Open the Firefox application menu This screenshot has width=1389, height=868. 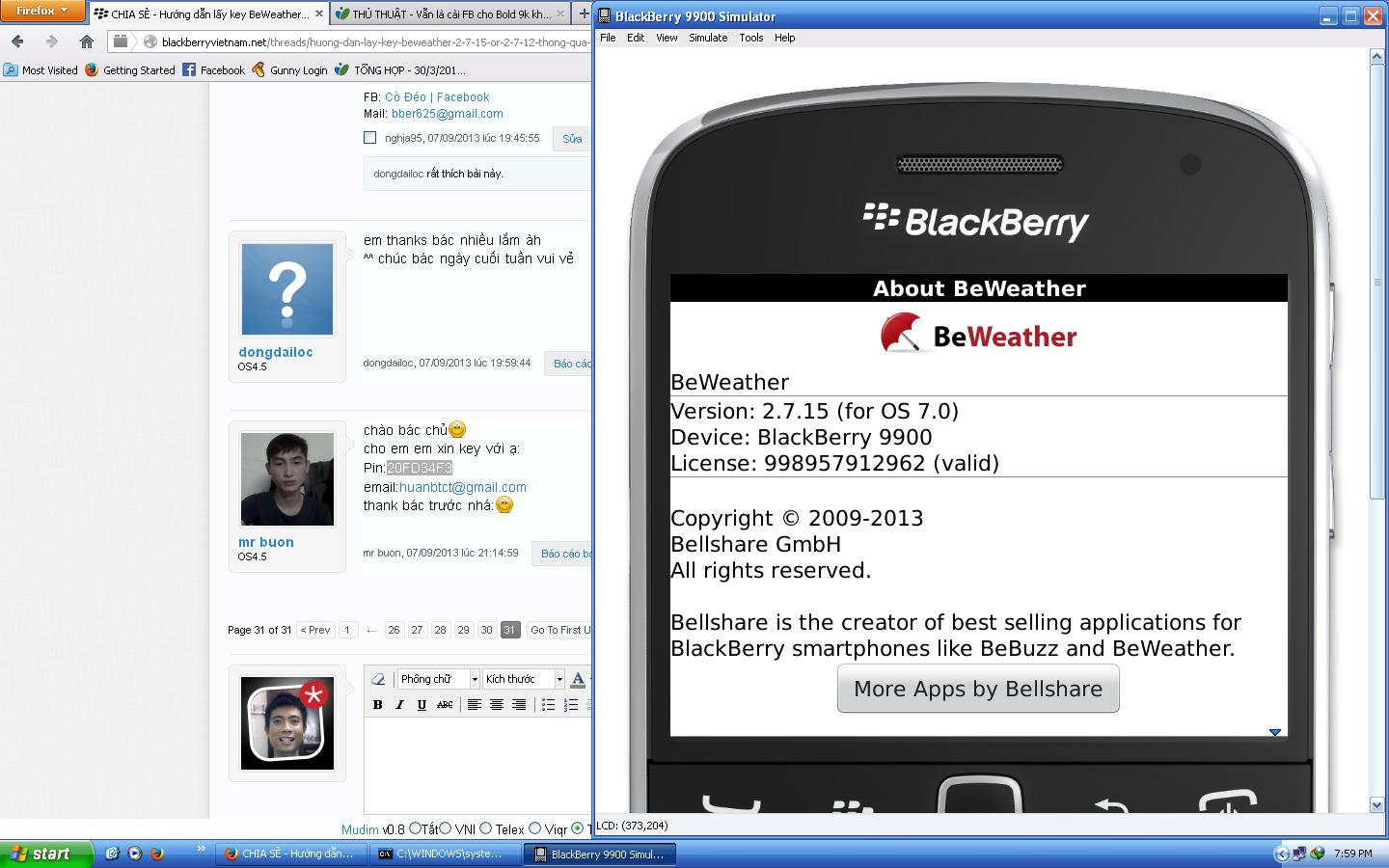click(x=43, y=11)
